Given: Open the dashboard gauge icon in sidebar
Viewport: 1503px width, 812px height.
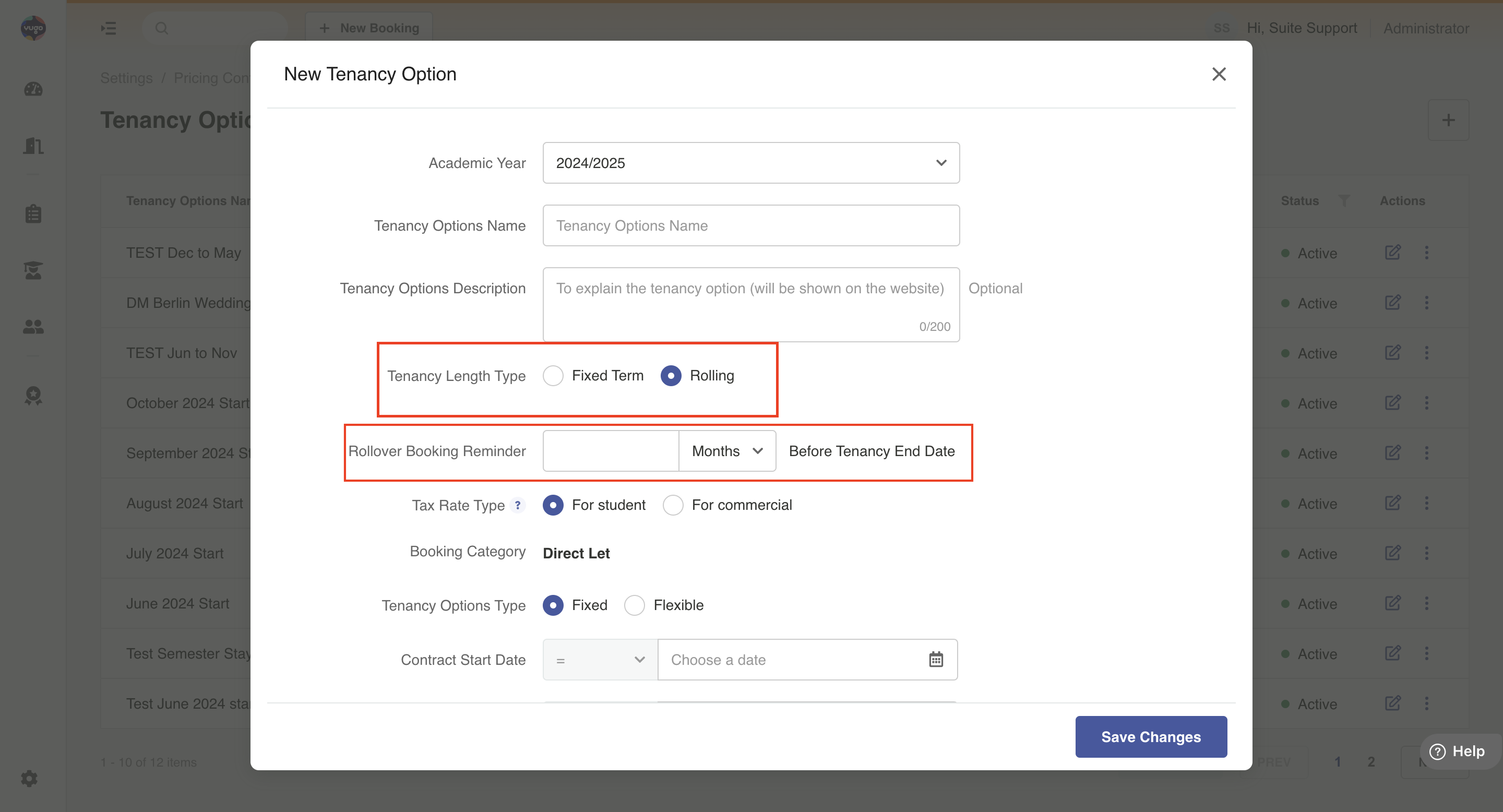Looking at the screenshot, I should 33,89.
